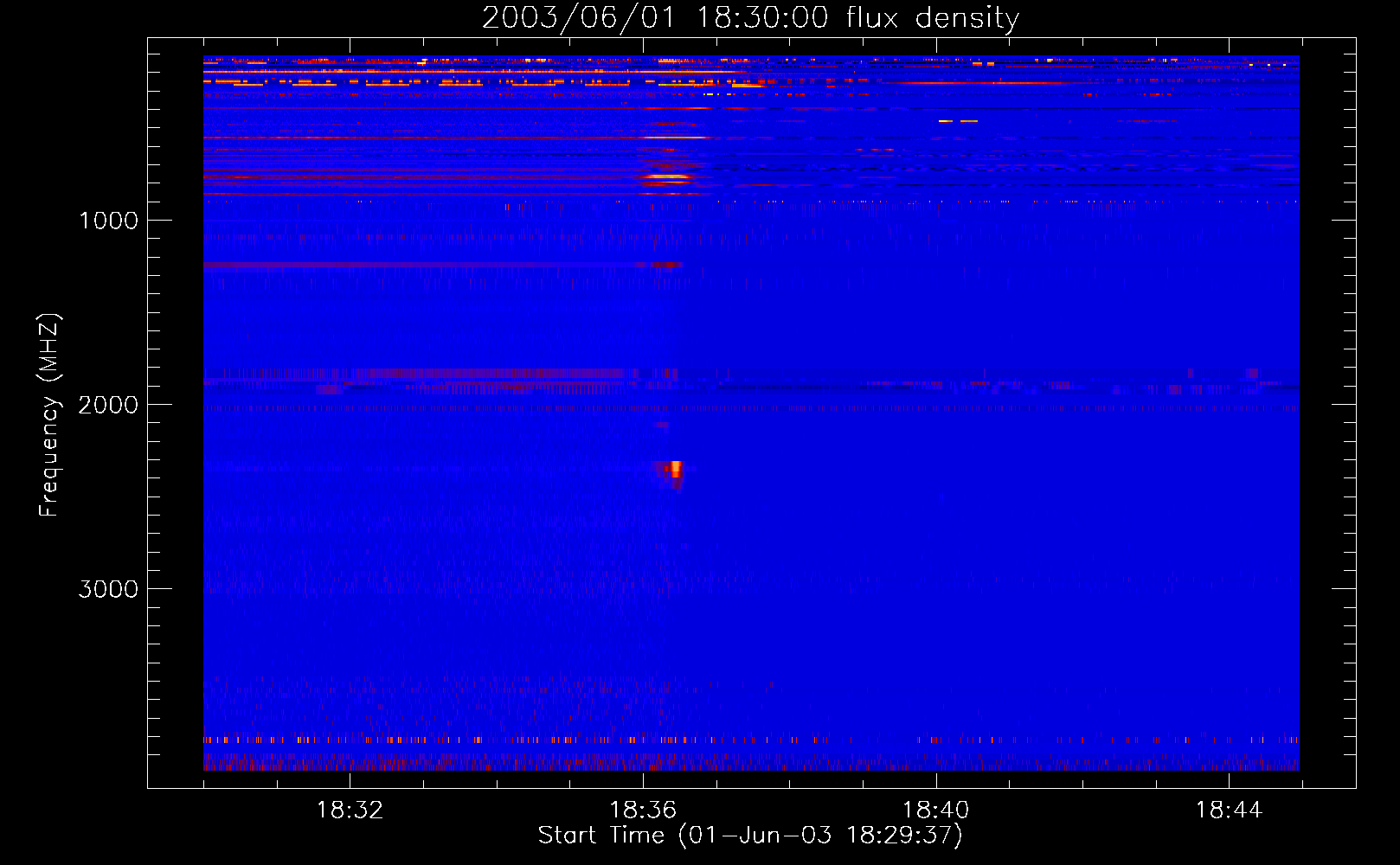
Task: Click the 3000 frequency tick label
Action: pyautogui.click(x=108, y=589)
